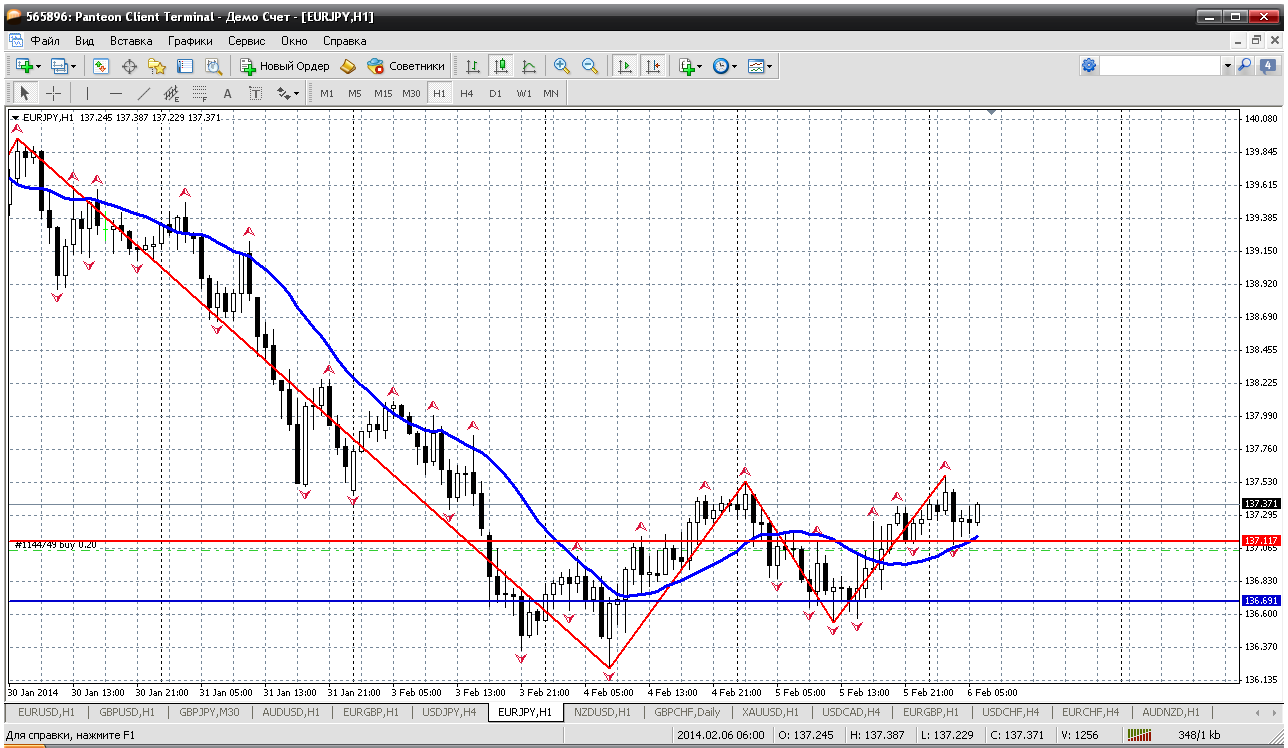Viewport: 1288px width, 748px height.
Task: Open the Market Watch window icon
Action: [101, 66]
